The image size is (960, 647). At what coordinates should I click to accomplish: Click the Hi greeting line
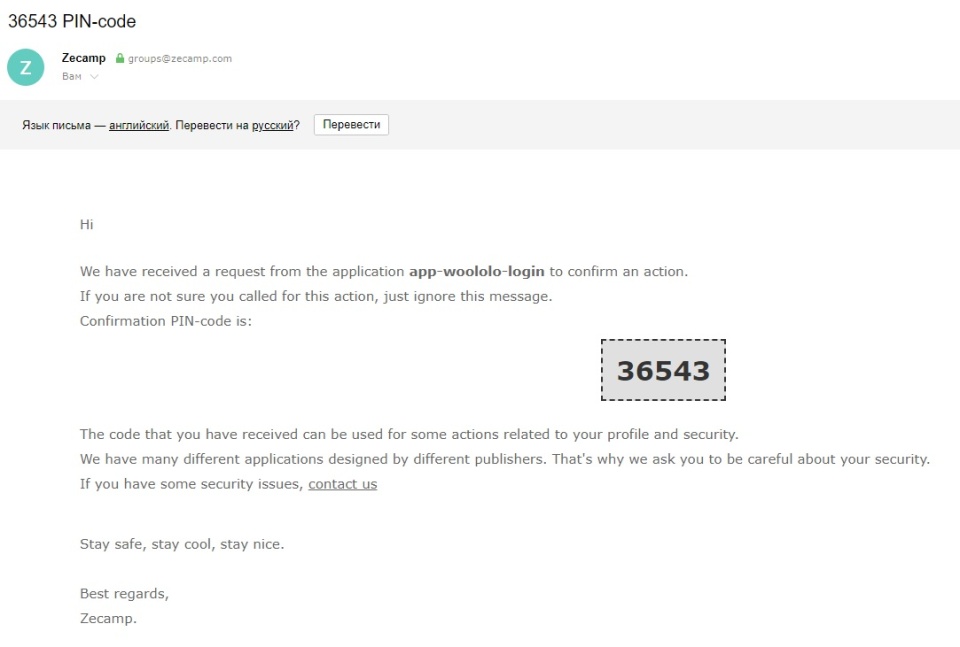pos(87,224)
